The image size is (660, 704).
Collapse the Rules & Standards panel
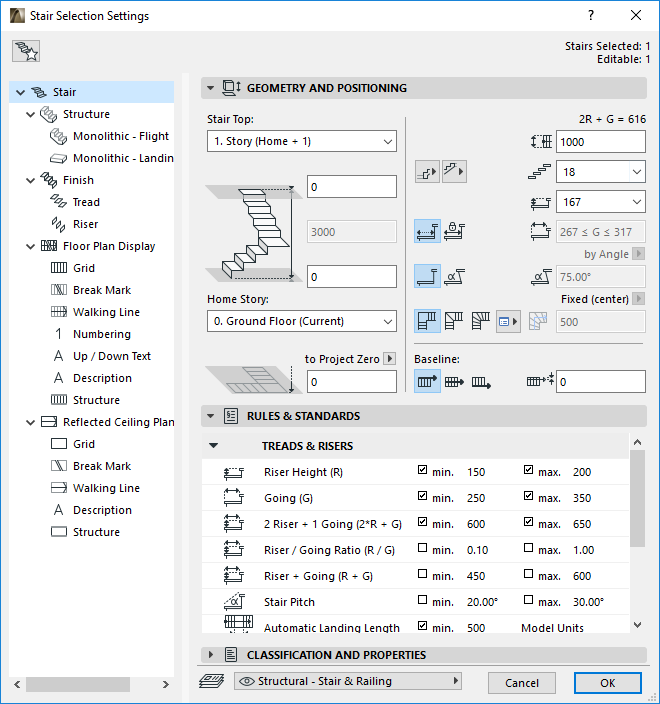pyautogui.click(x=210, y=416)
